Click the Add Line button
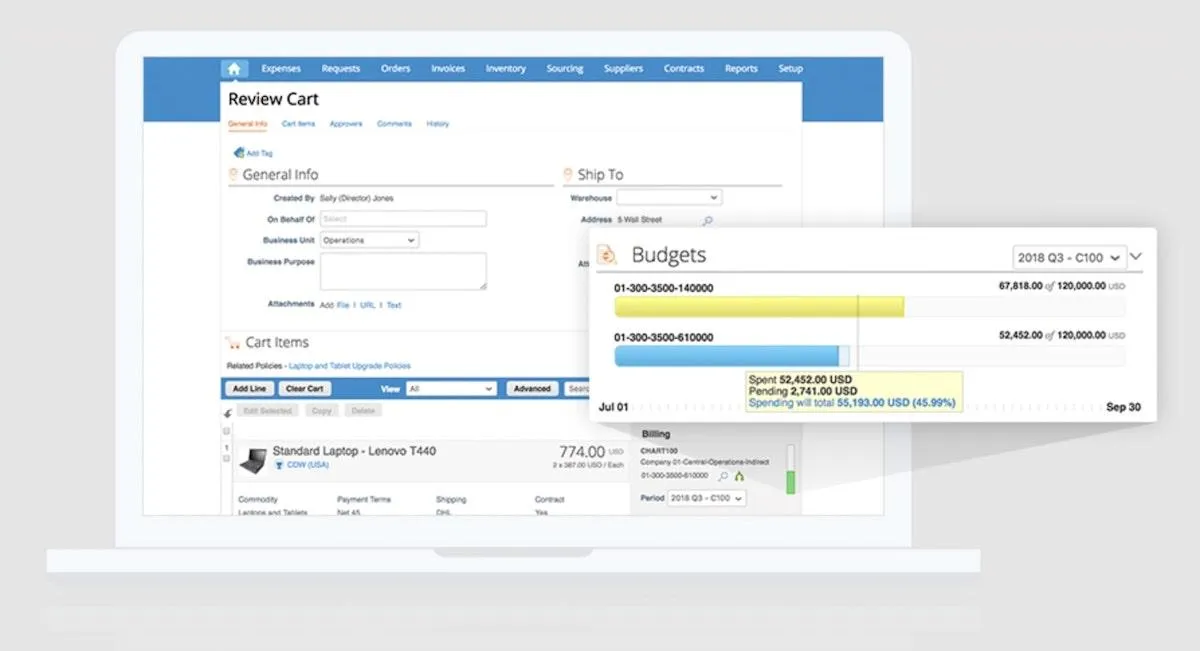This screenshot has width=1200, height=651. point(248,389)
